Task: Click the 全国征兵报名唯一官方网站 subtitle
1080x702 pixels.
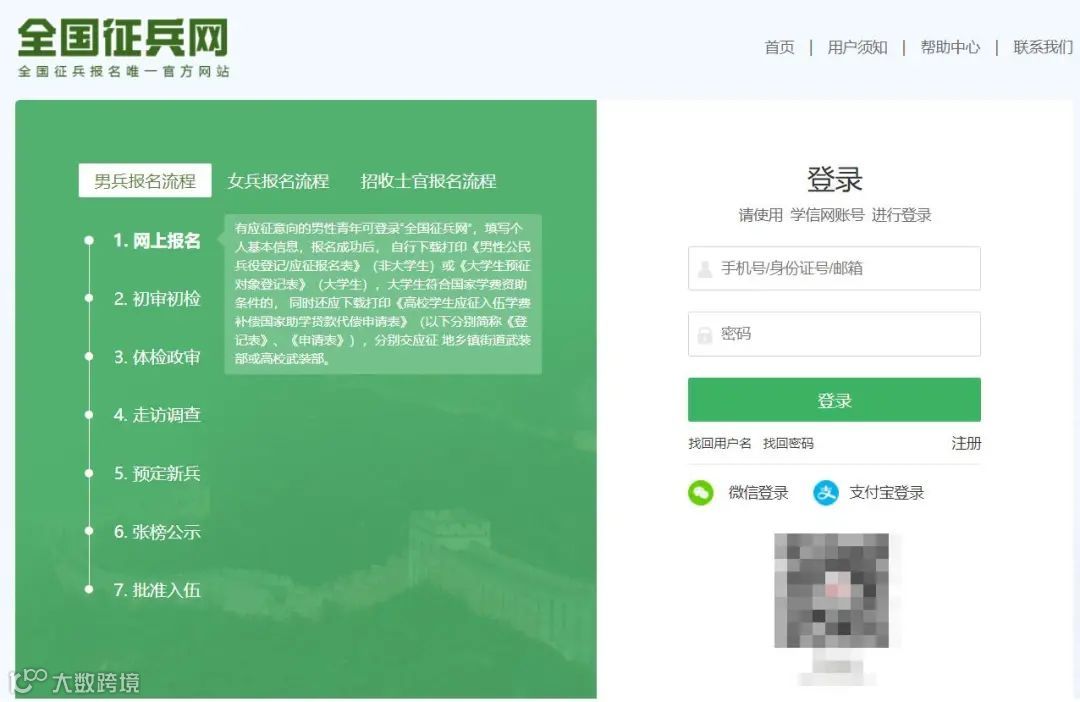Action: [x=123, y=72]
